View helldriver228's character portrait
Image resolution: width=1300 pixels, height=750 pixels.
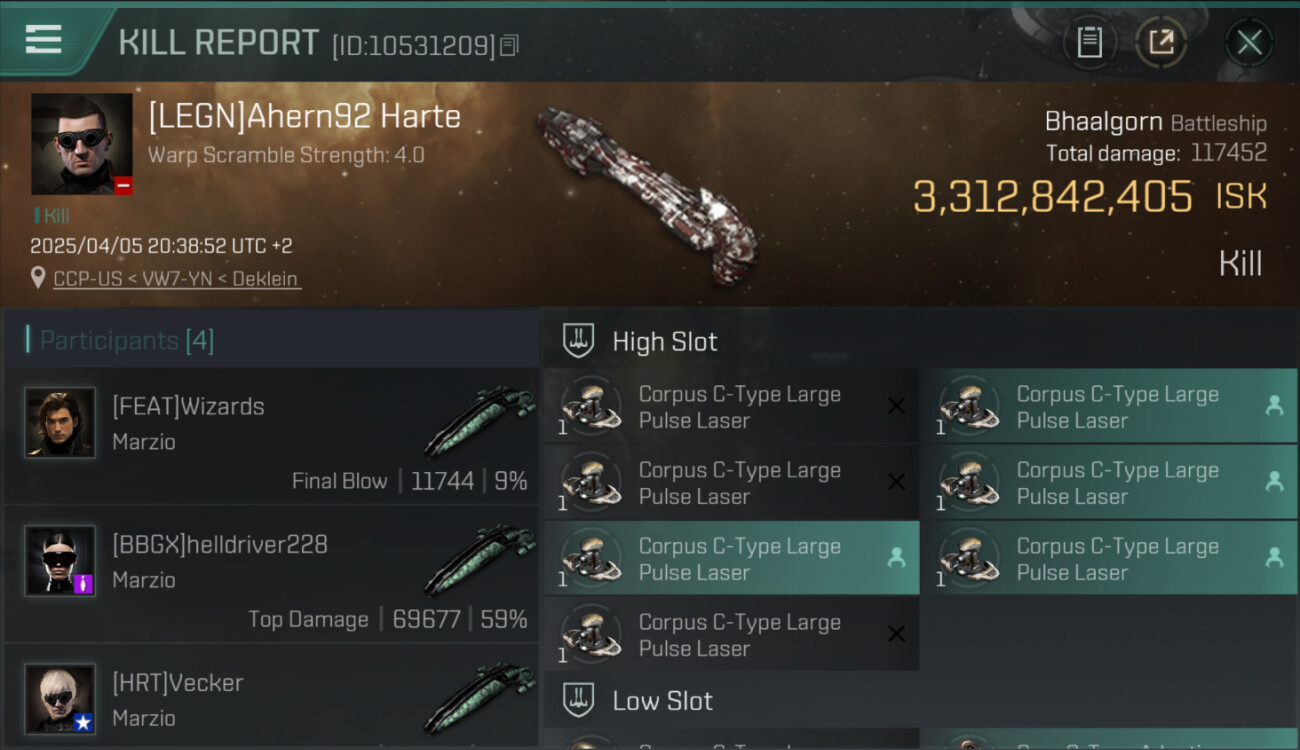coord(61,561)
